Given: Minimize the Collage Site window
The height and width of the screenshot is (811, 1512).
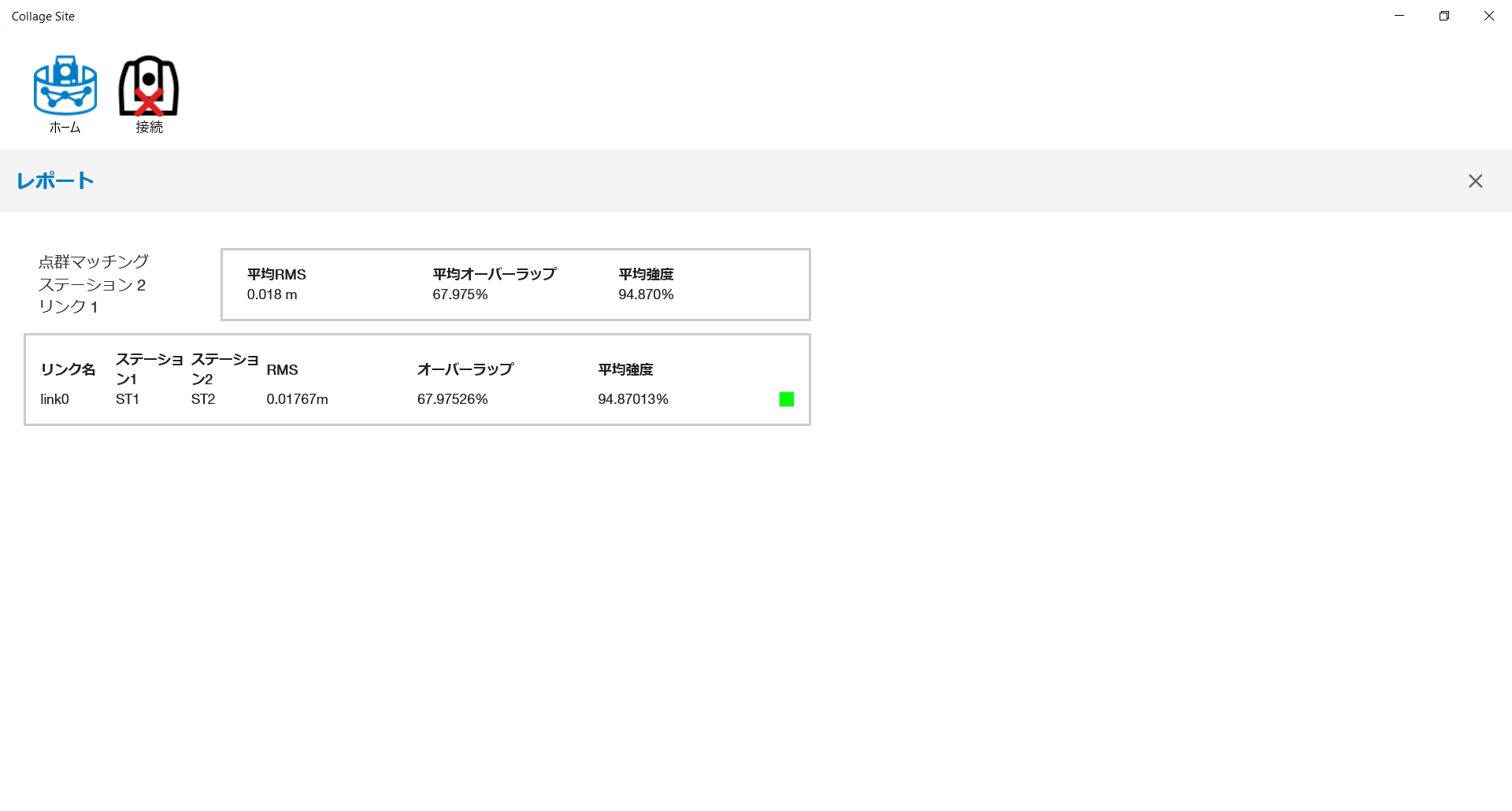Looking at the screenshot, I should click(1399, 16).
